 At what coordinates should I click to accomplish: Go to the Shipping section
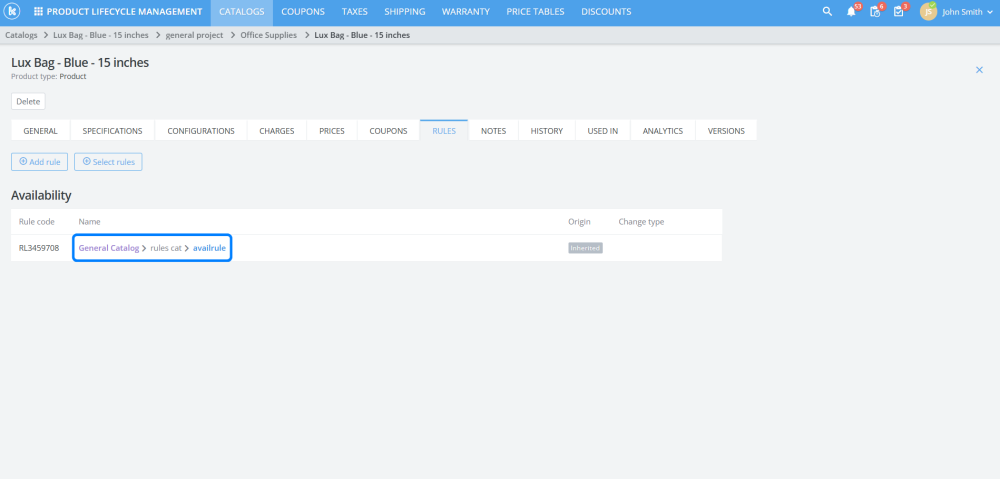(x=405, y=11)
